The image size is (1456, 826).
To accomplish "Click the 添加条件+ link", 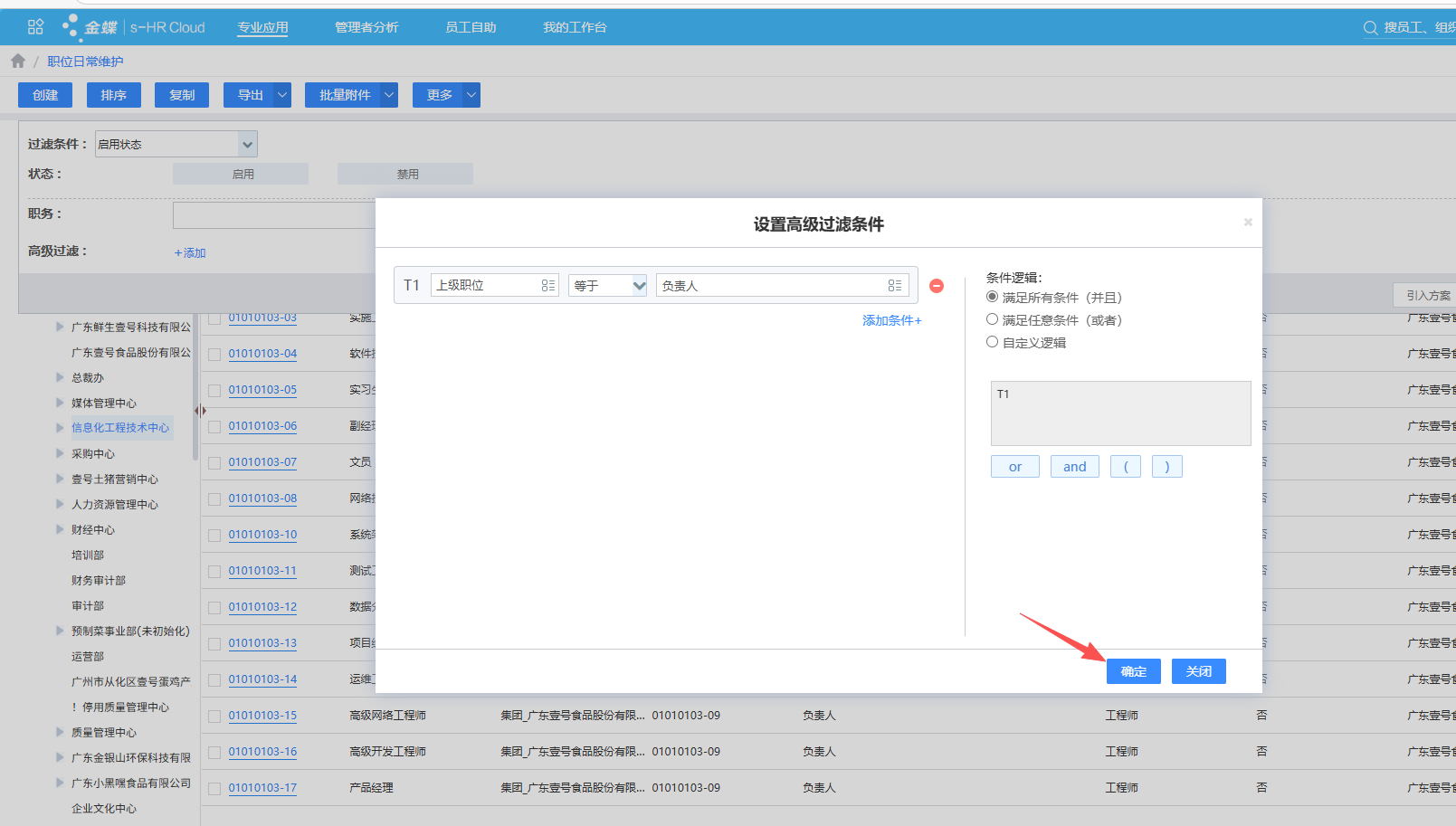I will (891, 320).
